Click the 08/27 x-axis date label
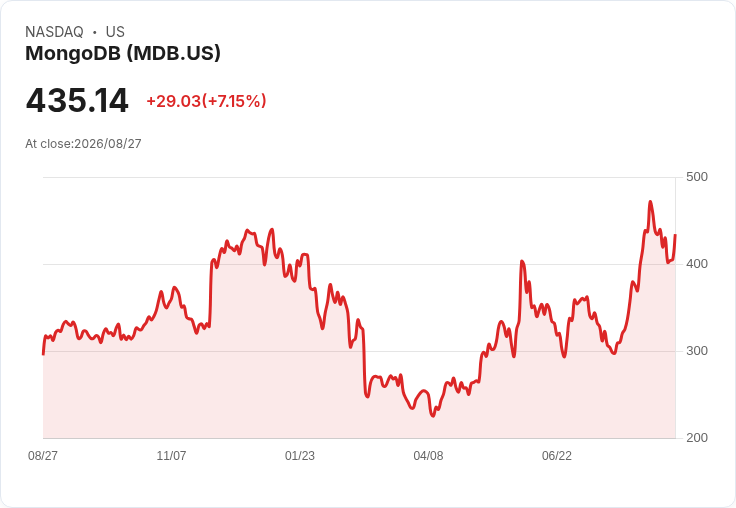736x508 pixels. click(43, 455)
